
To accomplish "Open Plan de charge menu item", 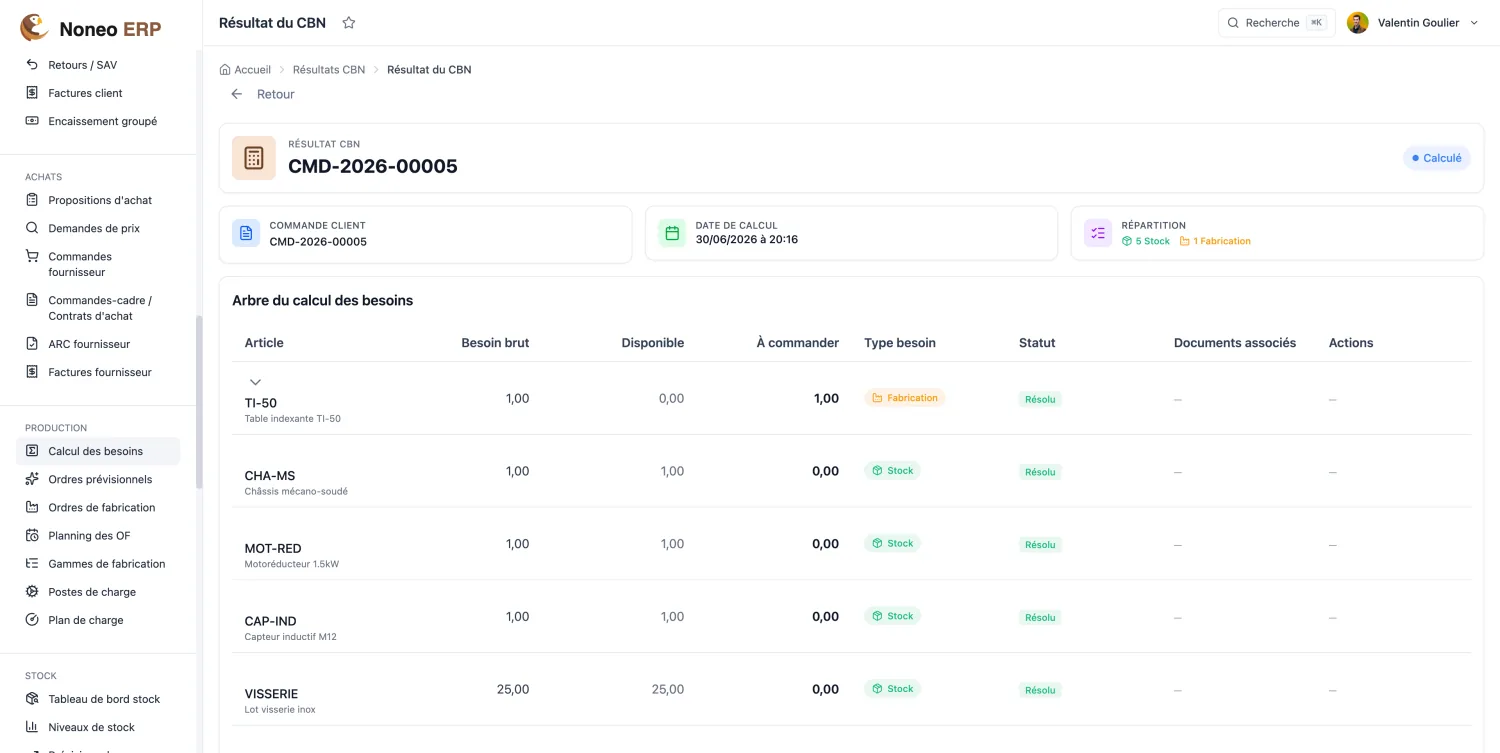I will 98,620.
